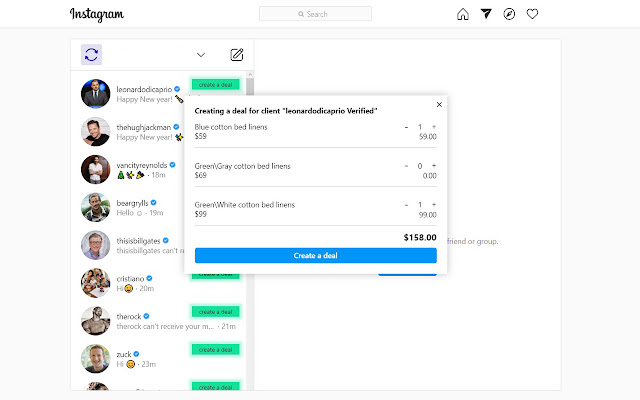Select the vancityreynolds username
Image resolution: width=640 pixels, height=400 pixels.
[142, 165]
